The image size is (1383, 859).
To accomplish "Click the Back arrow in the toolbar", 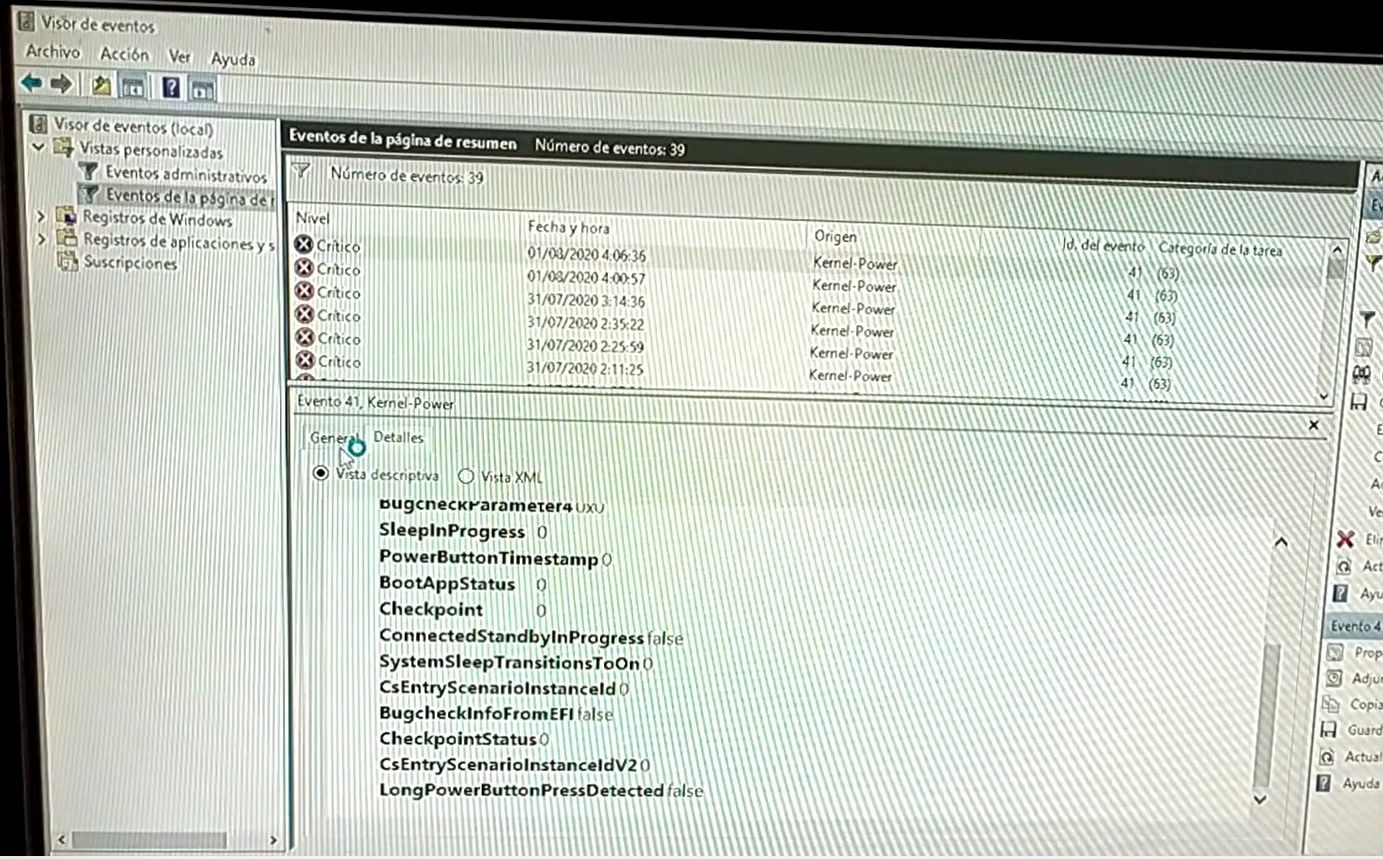I will 32,83.
